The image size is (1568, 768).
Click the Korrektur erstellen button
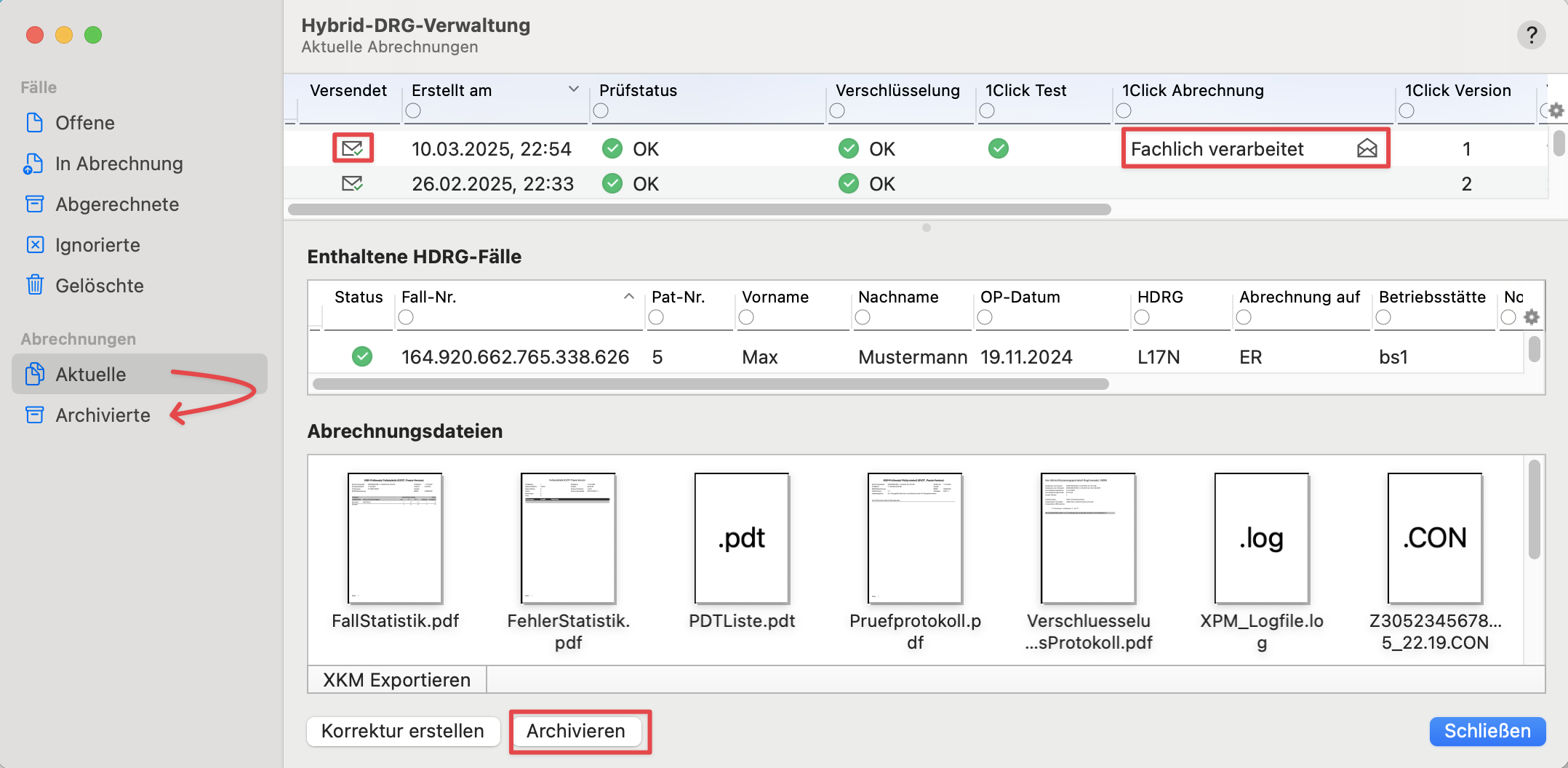(x=403, y=731)
